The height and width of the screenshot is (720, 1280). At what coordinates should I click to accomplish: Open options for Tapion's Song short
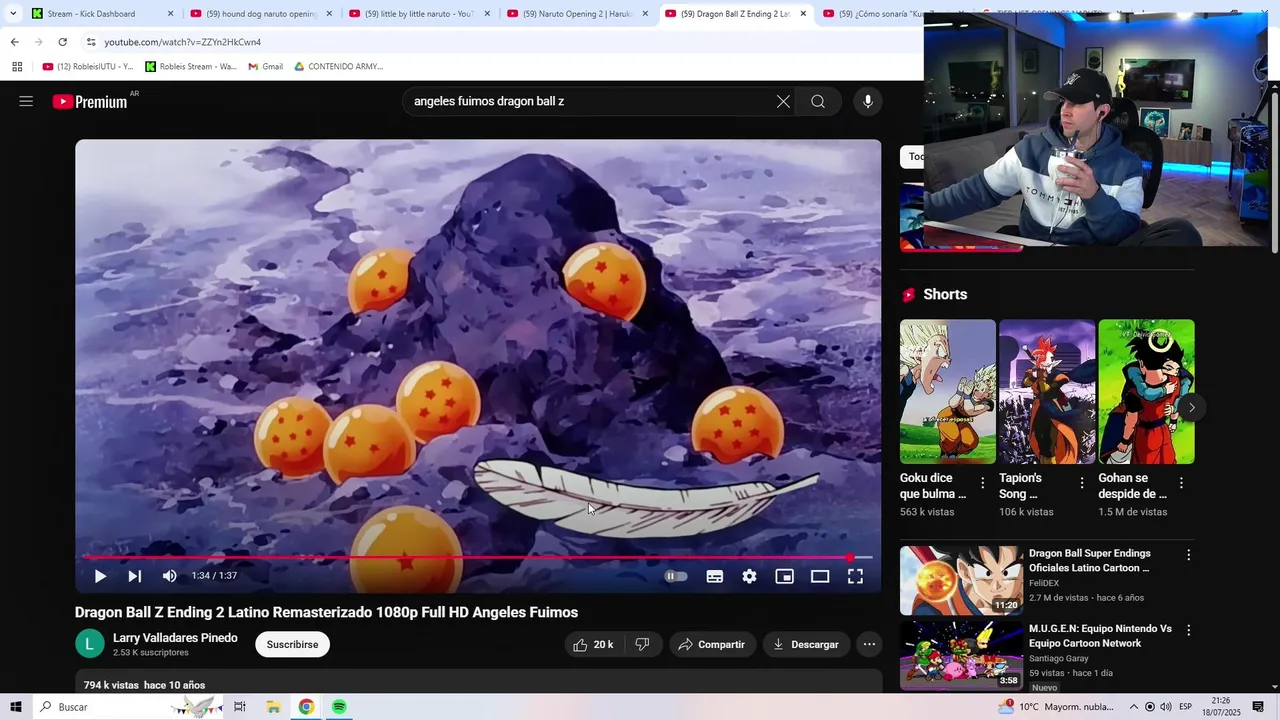pyautogui.click(x=1081, y=483)
